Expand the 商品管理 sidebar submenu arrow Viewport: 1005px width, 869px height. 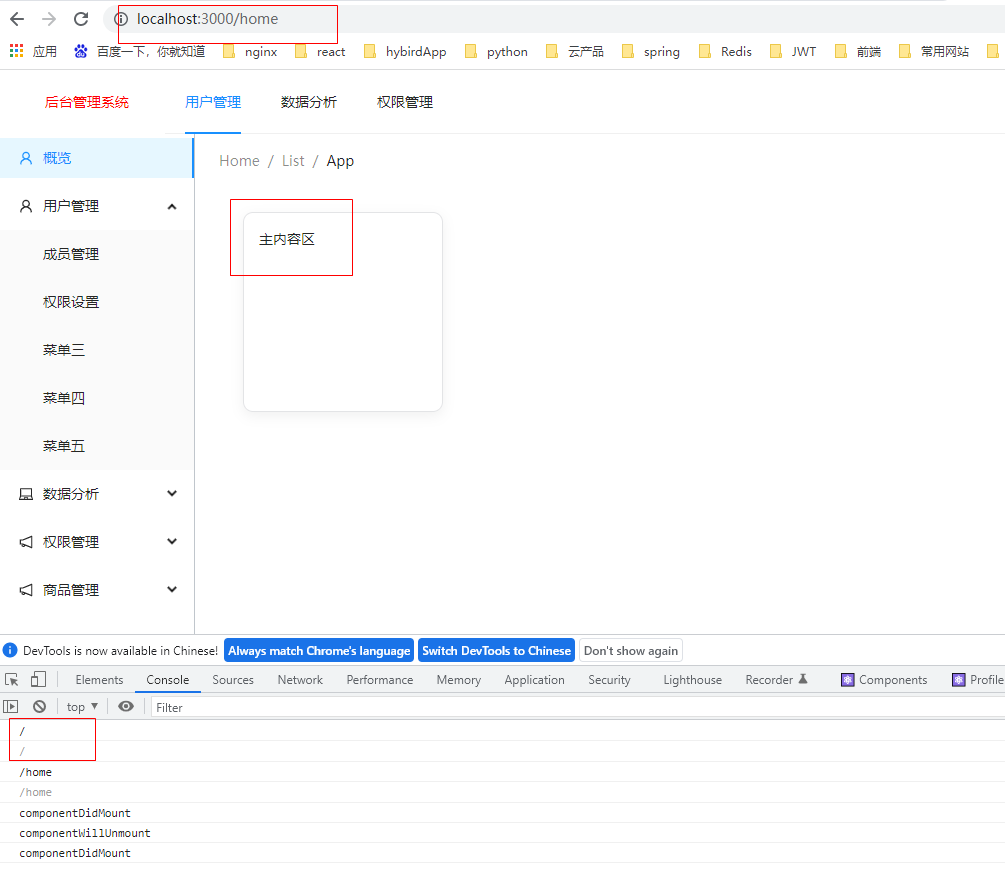point(172,590)
